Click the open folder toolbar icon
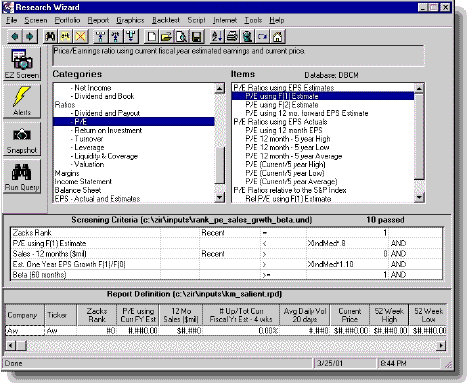 point(167,36)
